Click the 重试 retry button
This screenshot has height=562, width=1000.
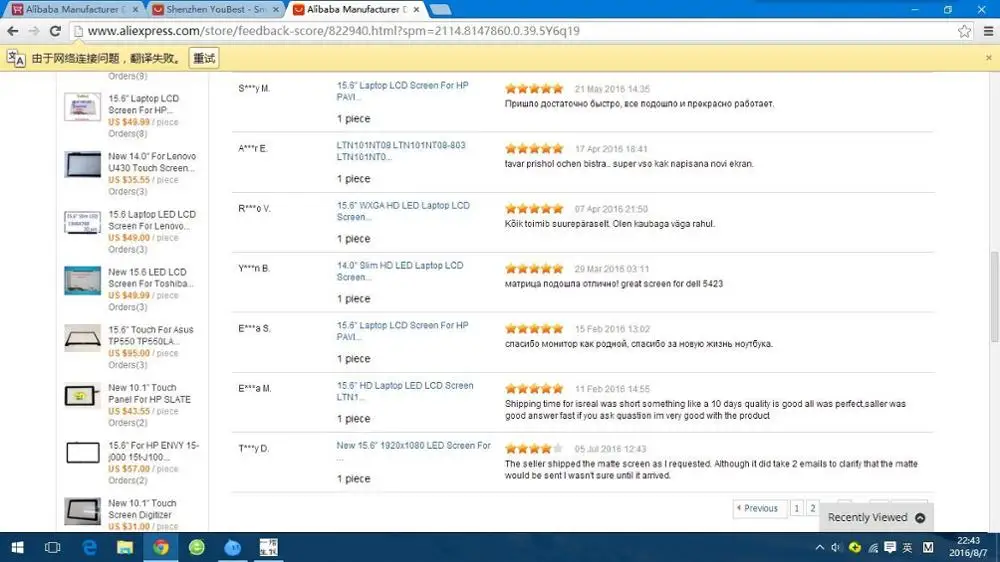coord(204,58)
